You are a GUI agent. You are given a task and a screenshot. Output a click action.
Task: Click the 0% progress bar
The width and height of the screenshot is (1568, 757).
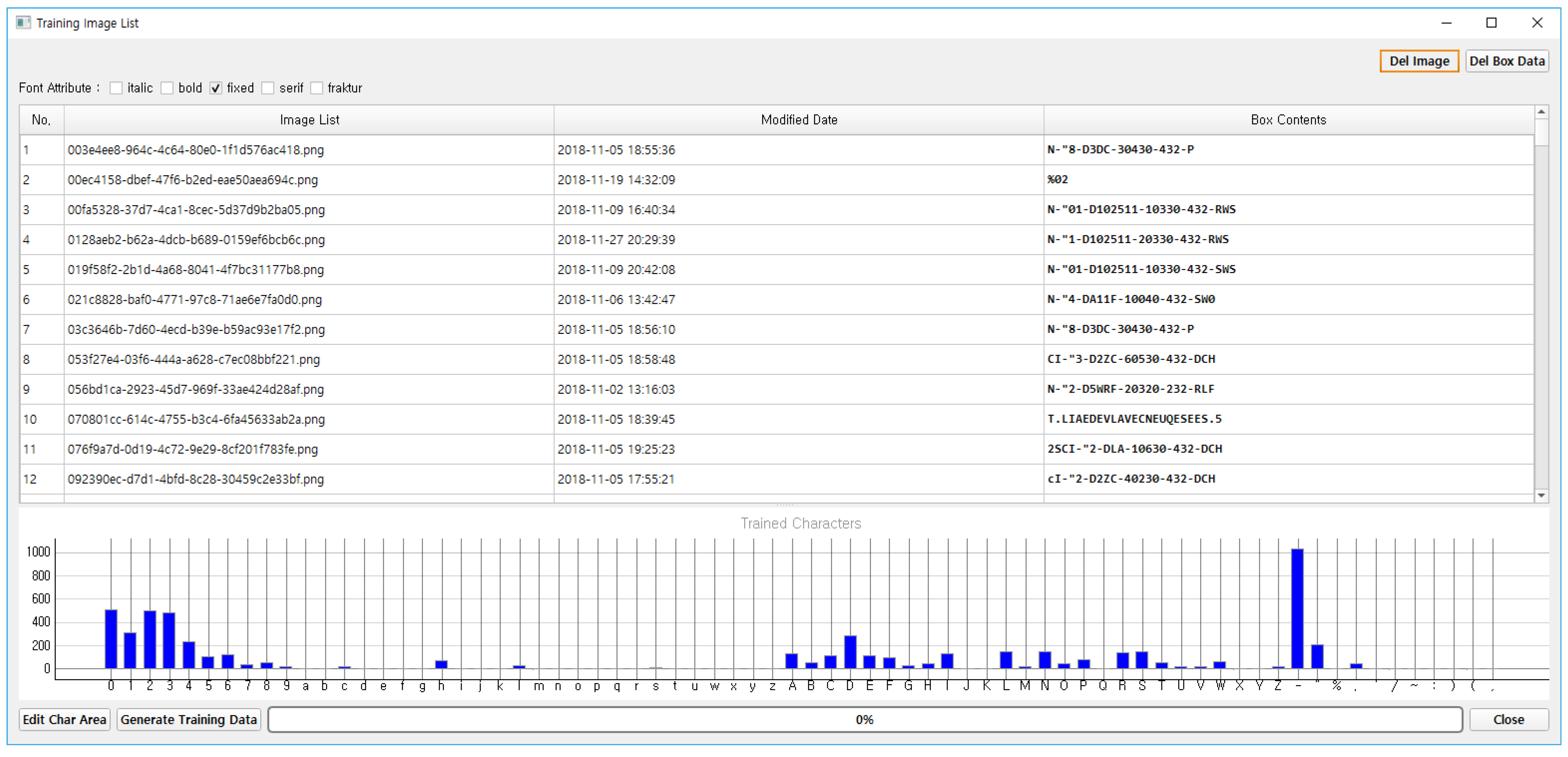coord(864,719)
